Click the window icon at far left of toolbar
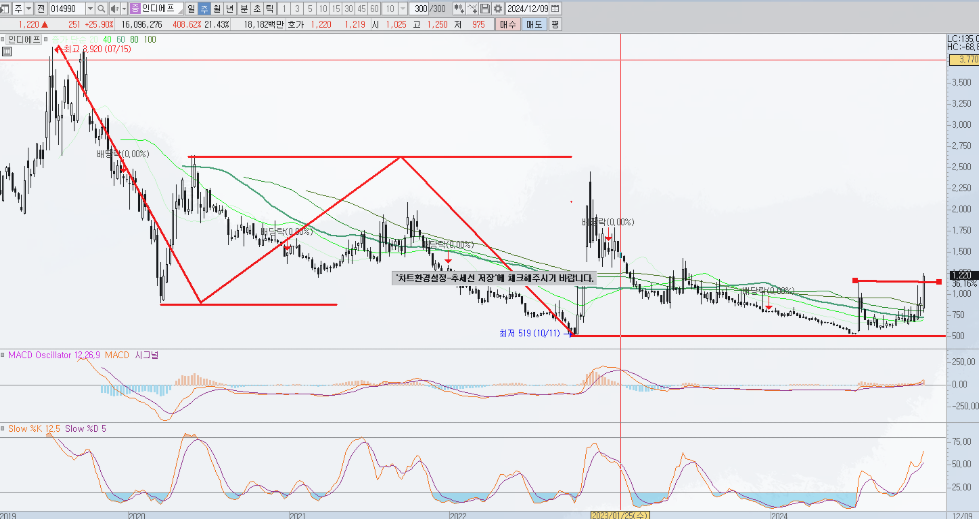Viewport: 979px width, 519px height. [5, 9]
